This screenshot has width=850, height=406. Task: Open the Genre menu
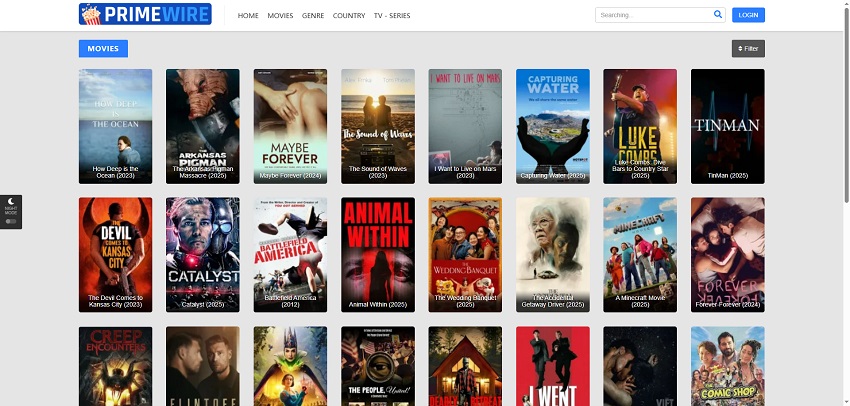313,16
